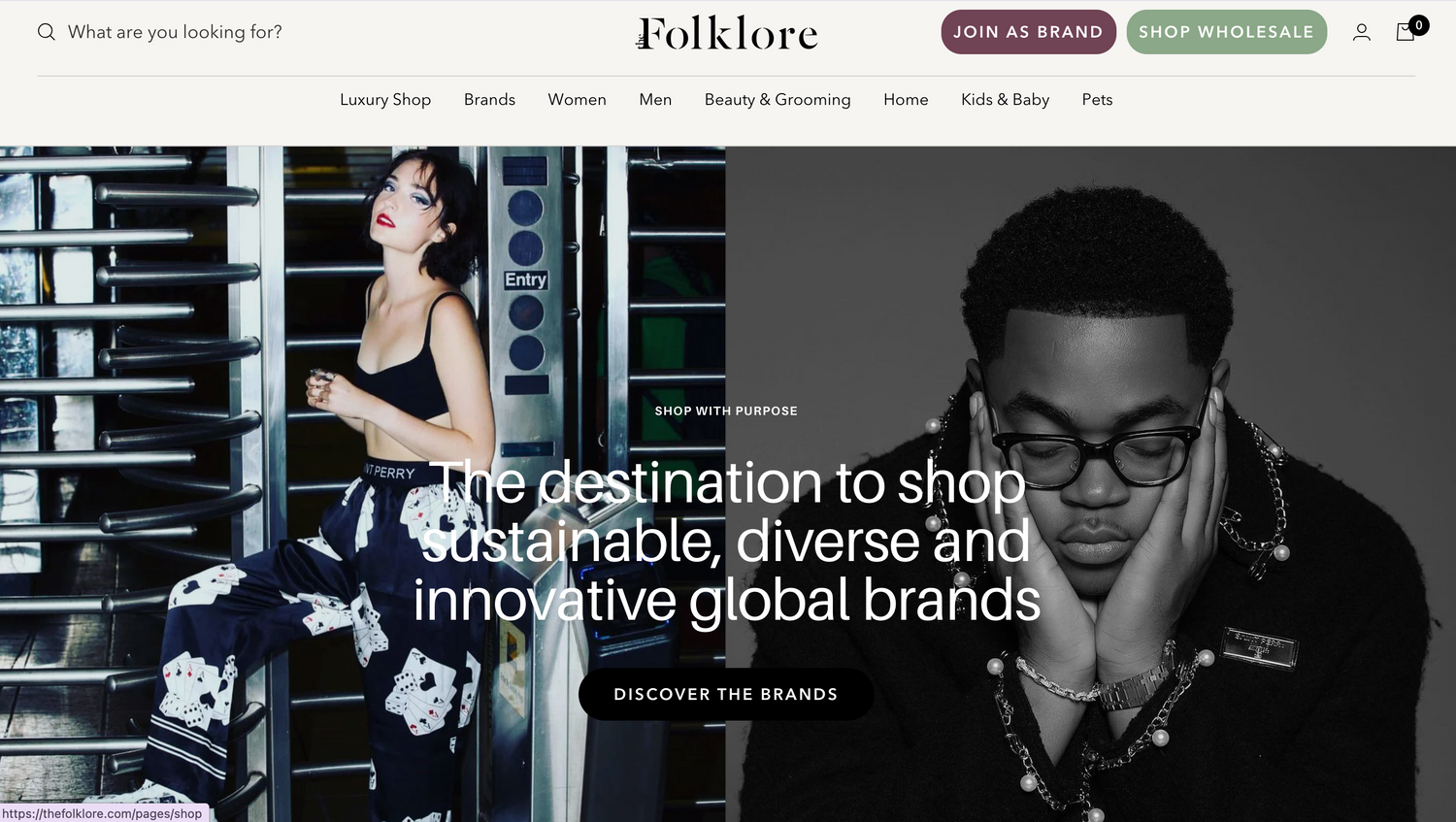
Task: Open the Kids & Baby category
Action: point(1005,99)
